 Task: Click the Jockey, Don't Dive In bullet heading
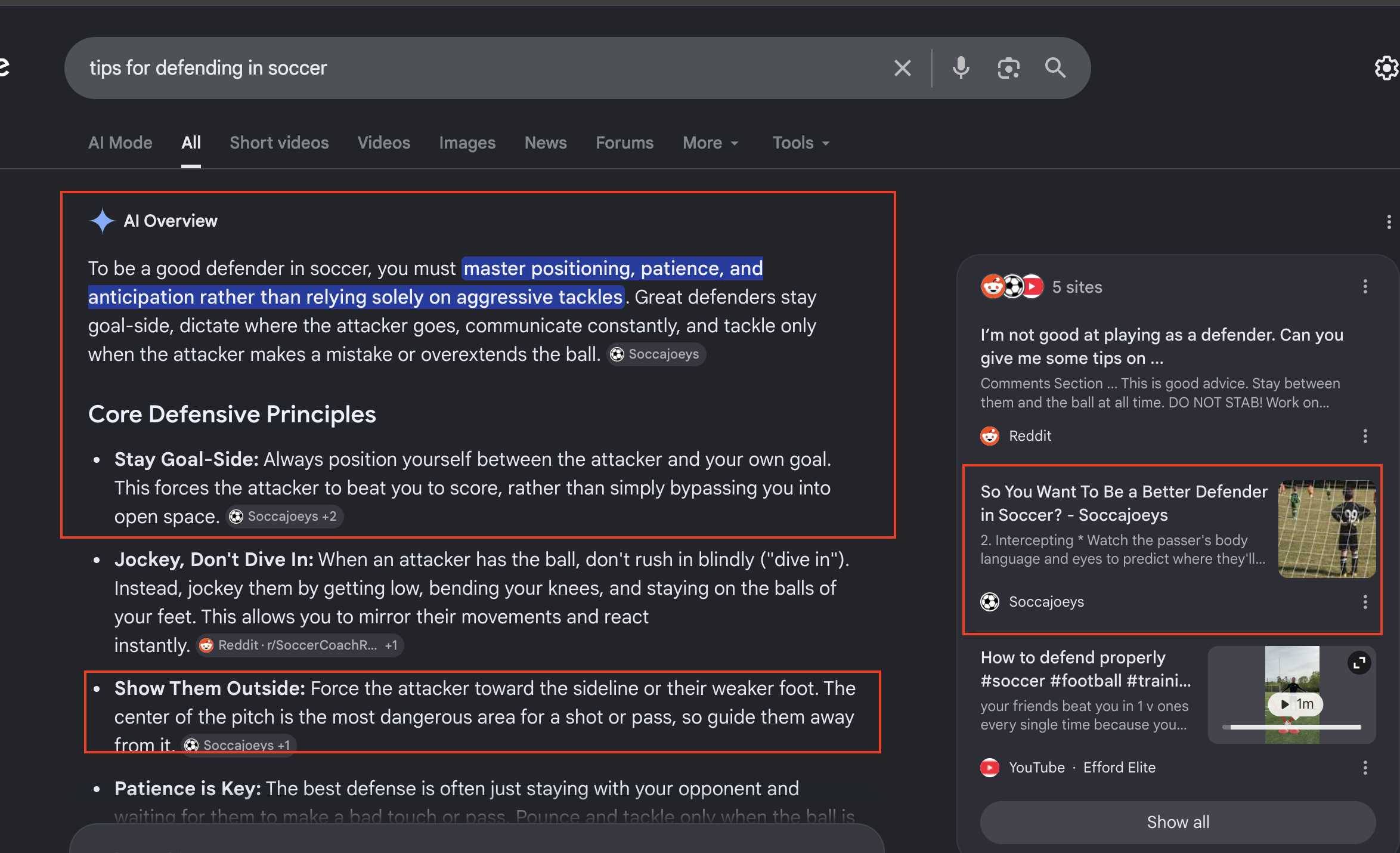(213, 560)
